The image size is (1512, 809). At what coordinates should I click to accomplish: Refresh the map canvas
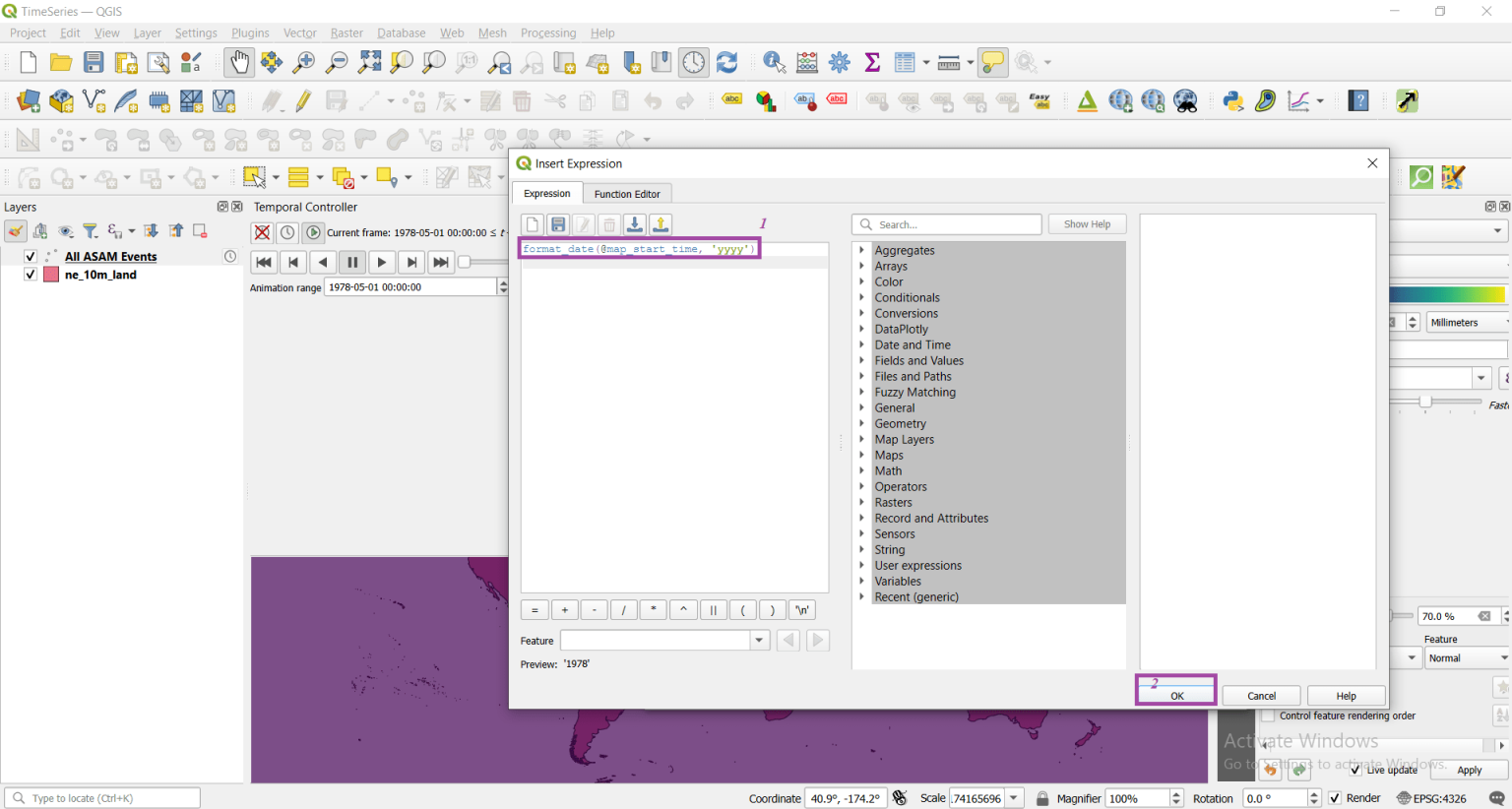726,61
